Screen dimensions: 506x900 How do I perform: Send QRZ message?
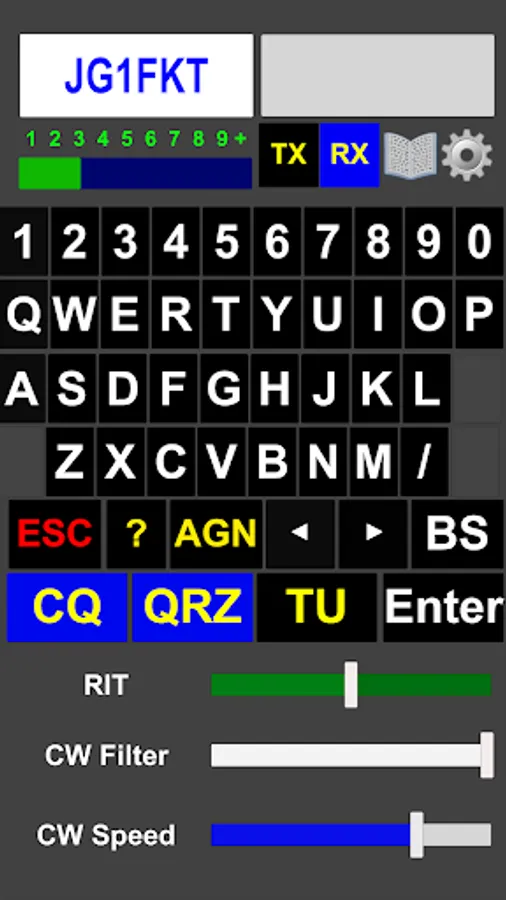192,607
